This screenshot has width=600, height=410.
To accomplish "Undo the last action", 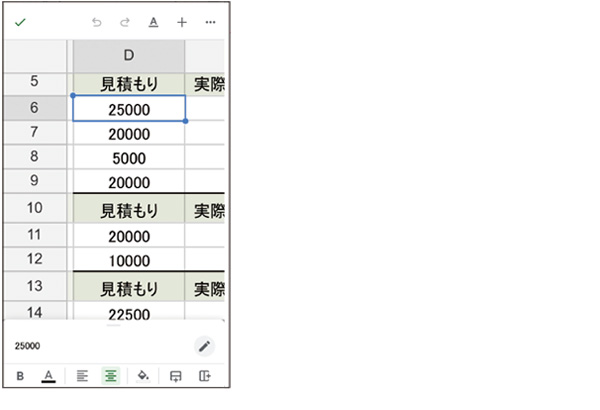I will pyautogui.click(x=97, y=22).
